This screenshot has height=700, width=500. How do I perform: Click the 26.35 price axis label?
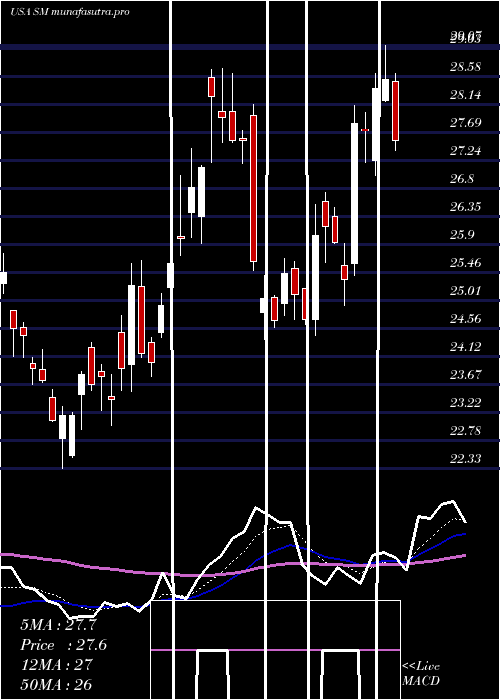tap(465, 207)
